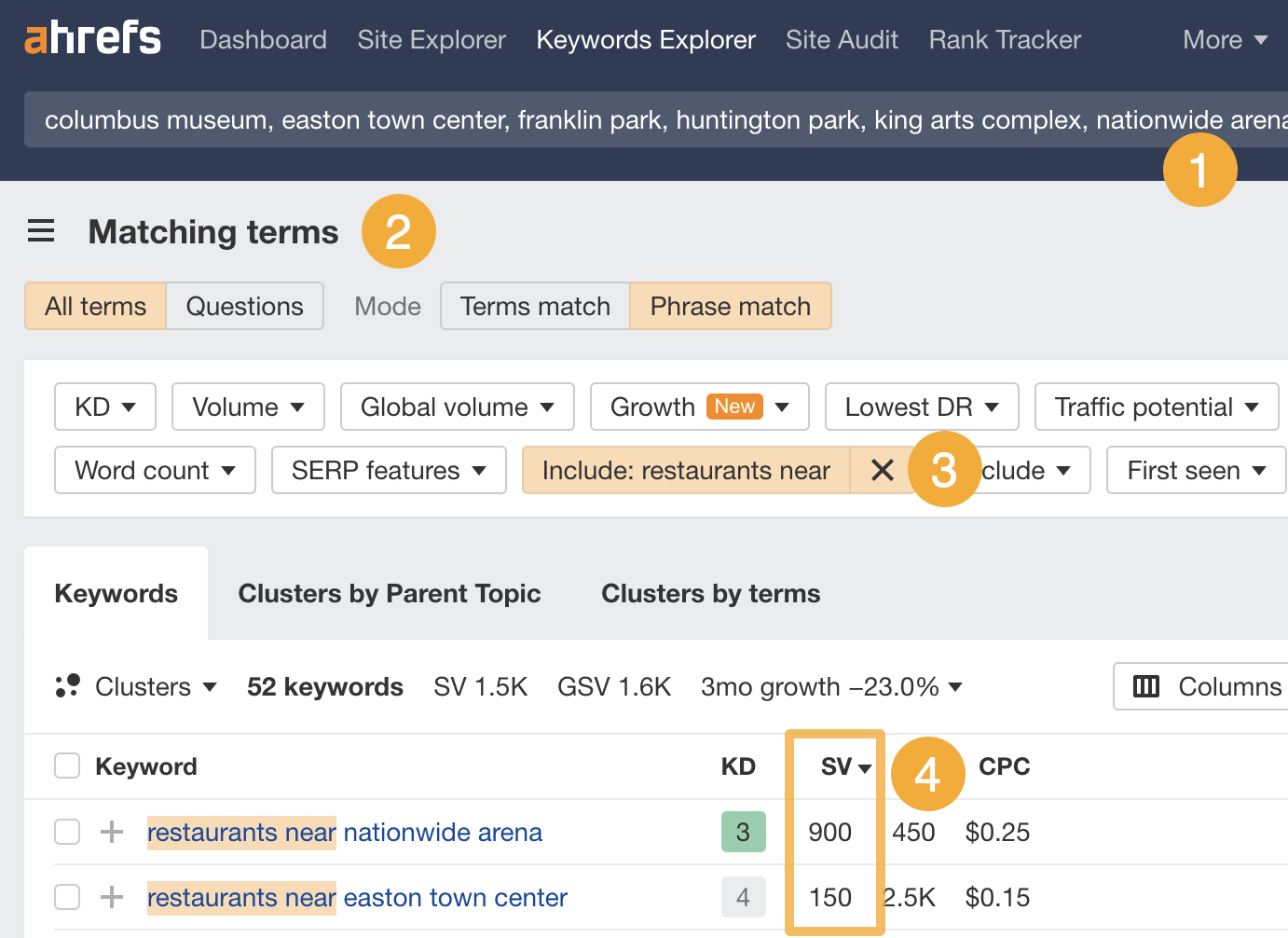The image size is (1288, 938).
Task: Open the KD filter dropdown
Action: tap(104, 407)
